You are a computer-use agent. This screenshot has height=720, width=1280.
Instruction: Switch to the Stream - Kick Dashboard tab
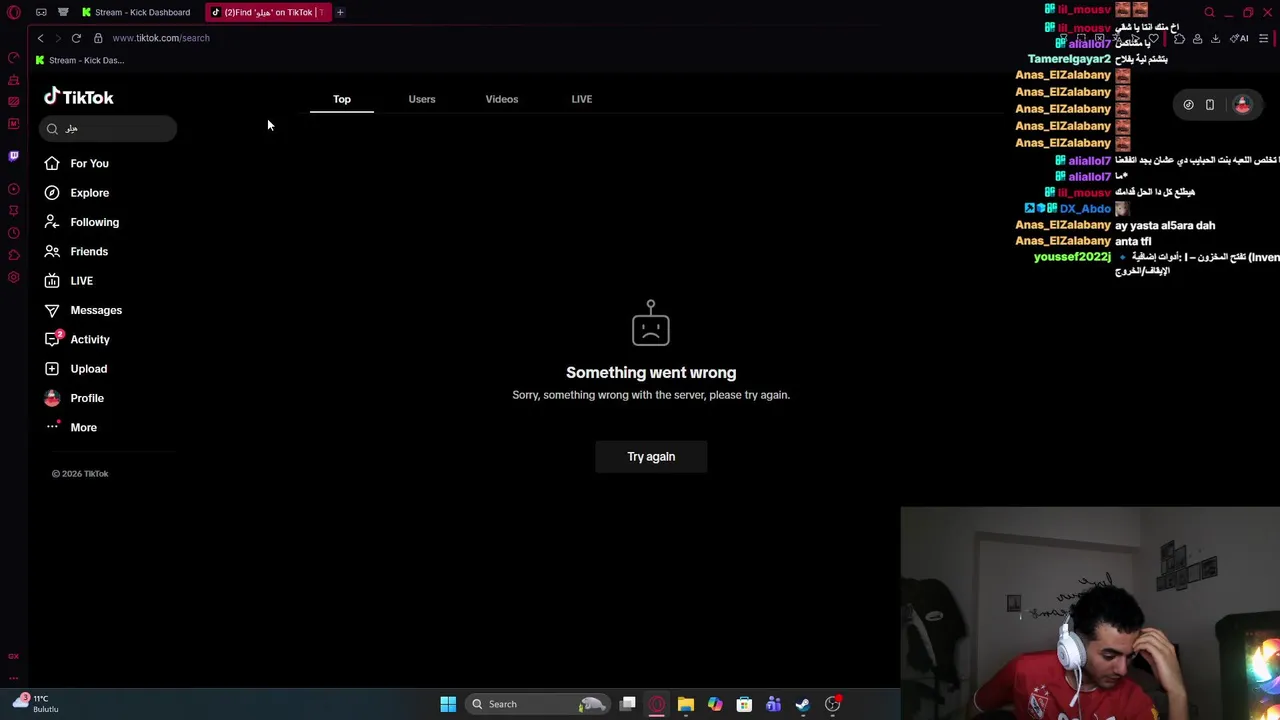(x=137, y=12)
